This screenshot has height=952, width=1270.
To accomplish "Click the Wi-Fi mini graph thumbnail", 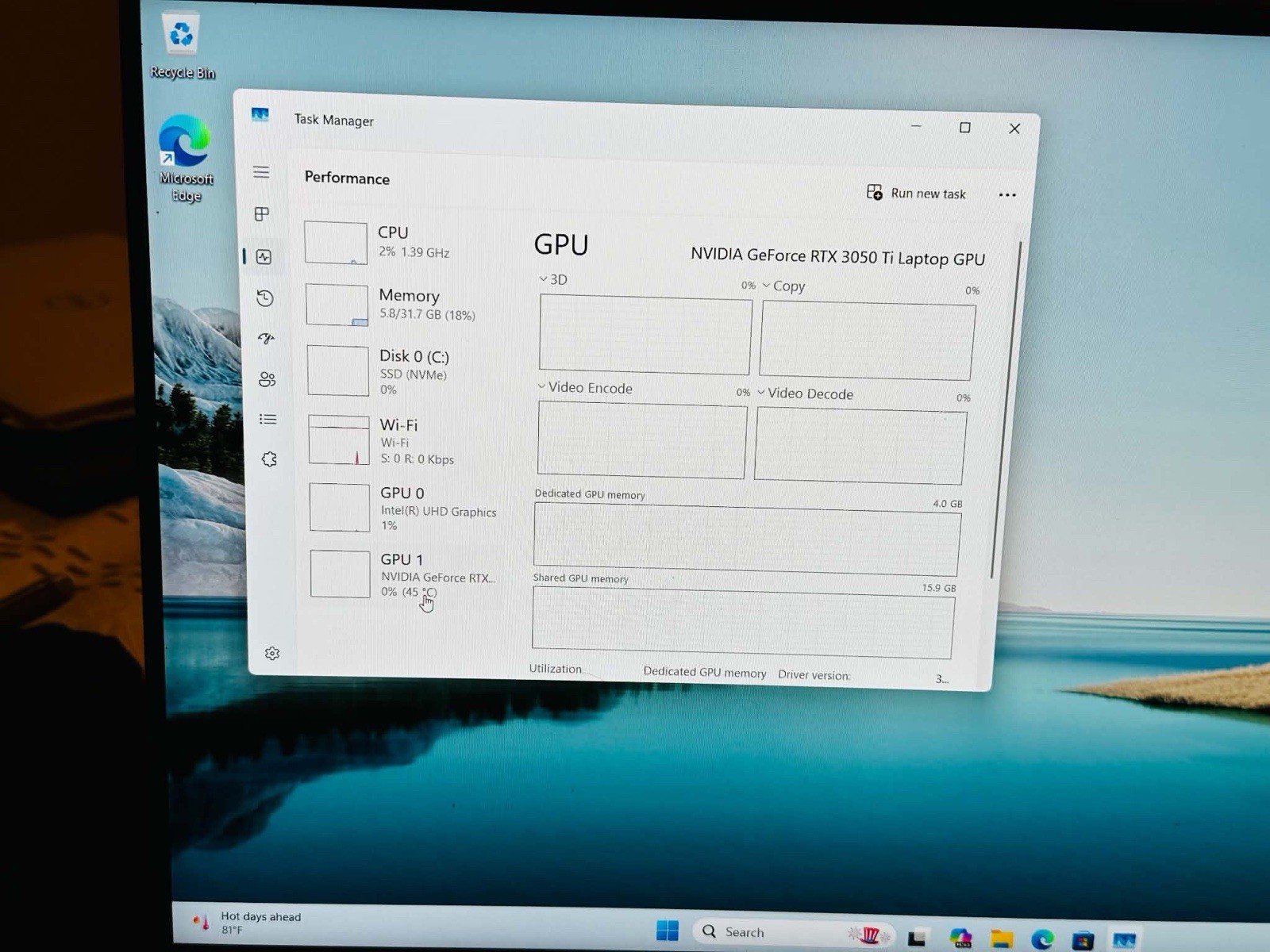I will pyautogui.click(x=340, y=440).
